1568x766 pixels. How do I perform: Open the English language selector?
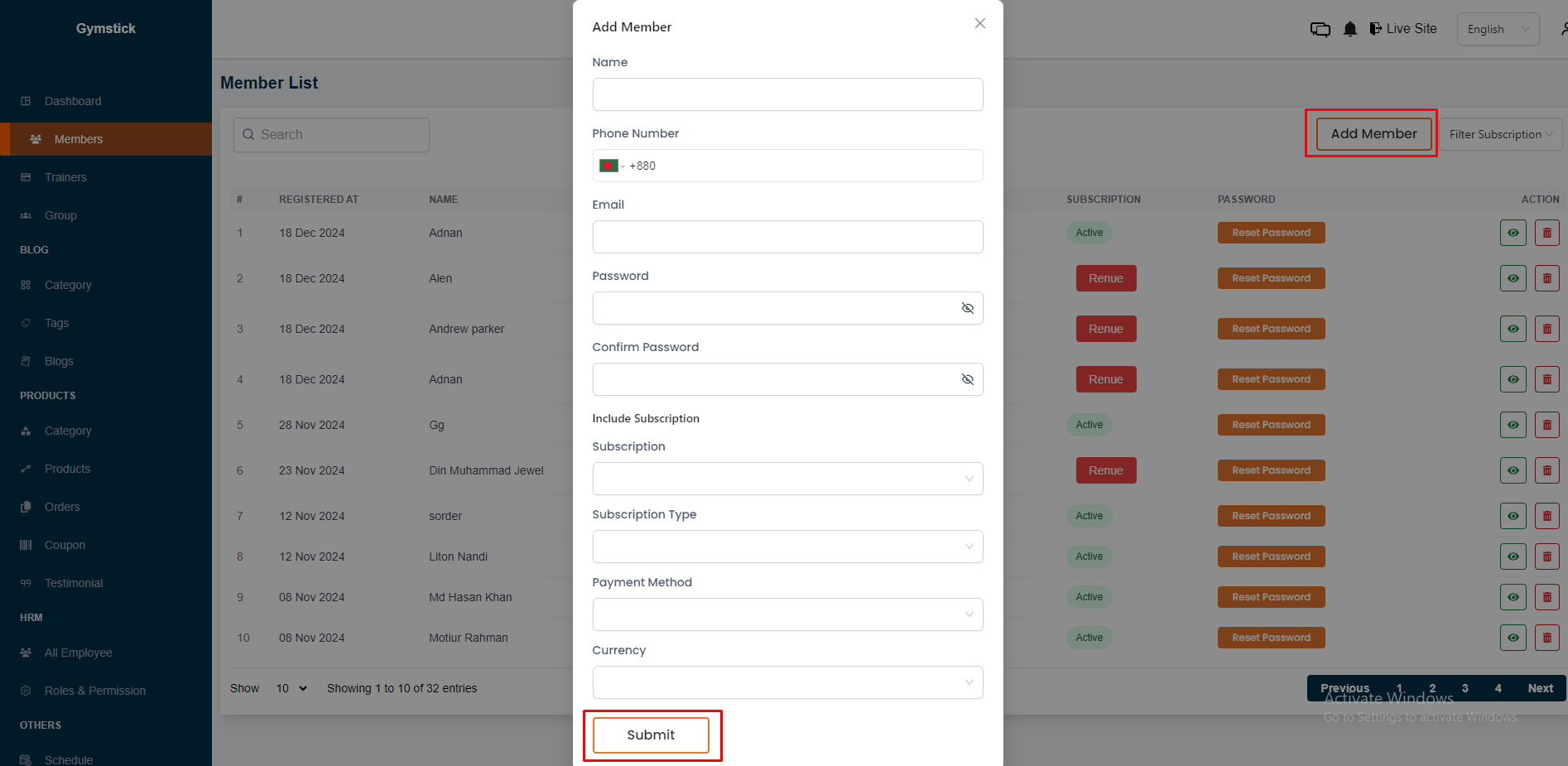click(1498, 29)
